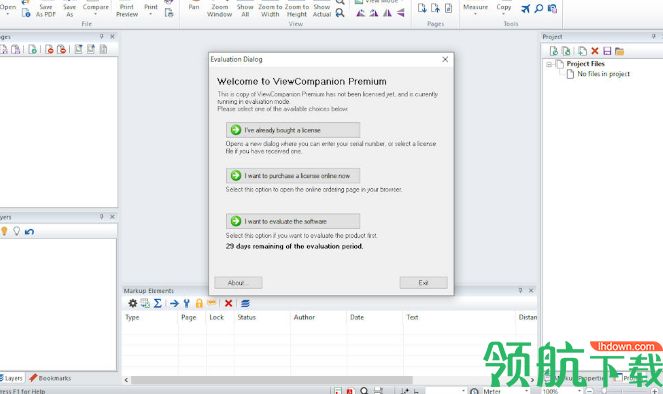Choose 'I want to purchase a license online now'

pos(293,175)
